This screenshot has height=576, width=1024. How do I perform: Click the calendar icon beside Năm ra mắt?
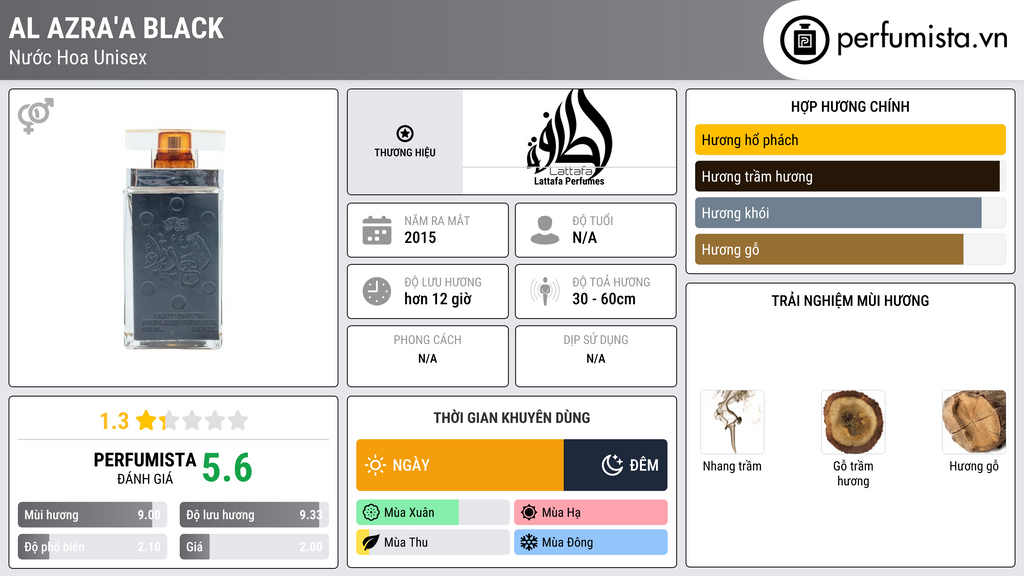(376, 230)
